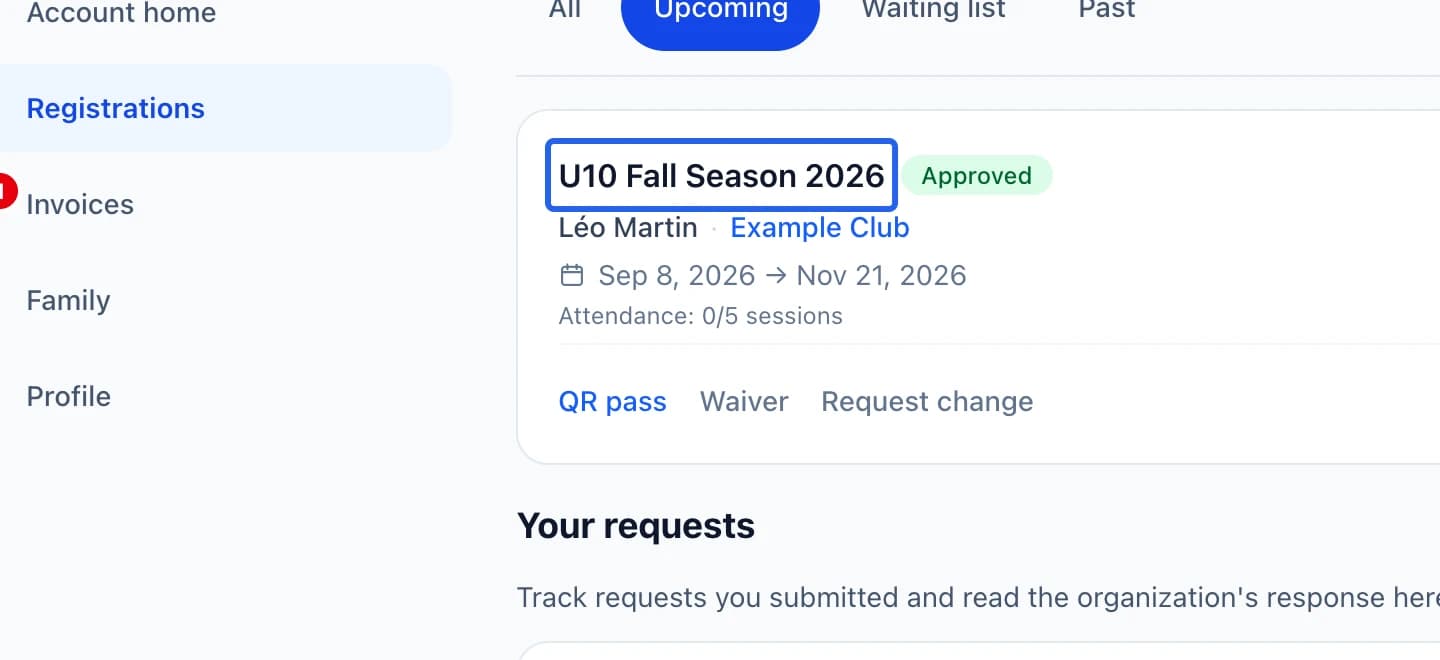The image size is (1440, 660).
Task: Open the QR pass
Action: [612, 402]
